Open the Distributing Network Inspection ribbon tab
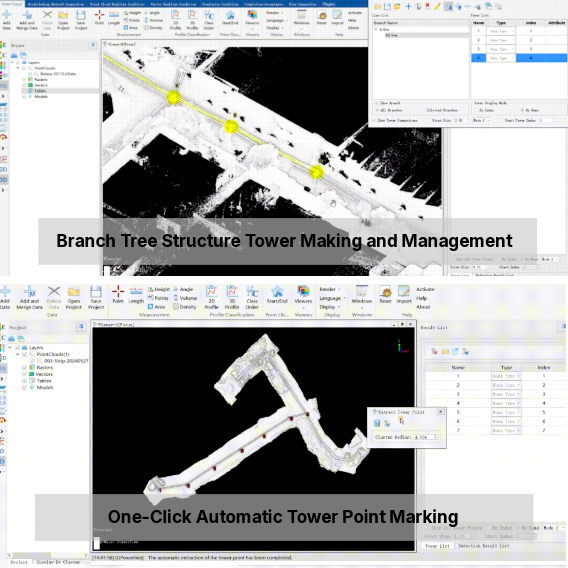The height and width of the screenshot is (568, 568). pos(55,4)
